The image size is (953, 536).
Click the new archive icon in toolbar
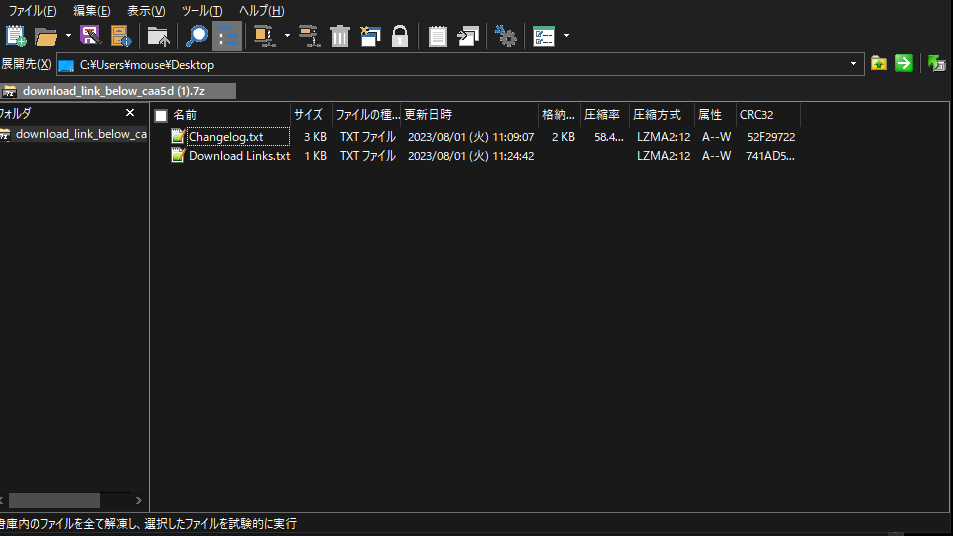(x=16, y=37)
